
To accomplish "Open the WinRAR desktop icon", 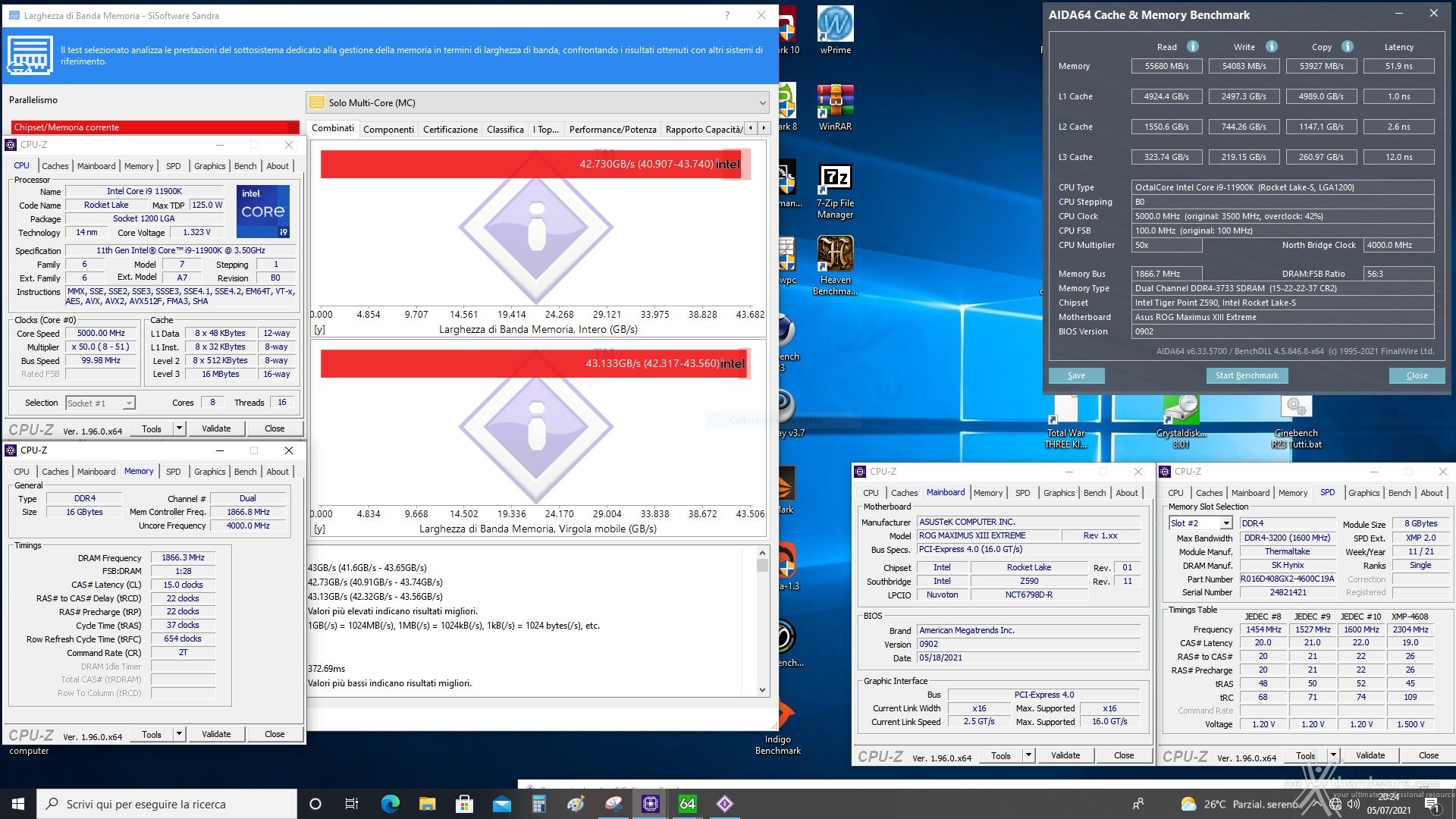I will pos(835,107).
